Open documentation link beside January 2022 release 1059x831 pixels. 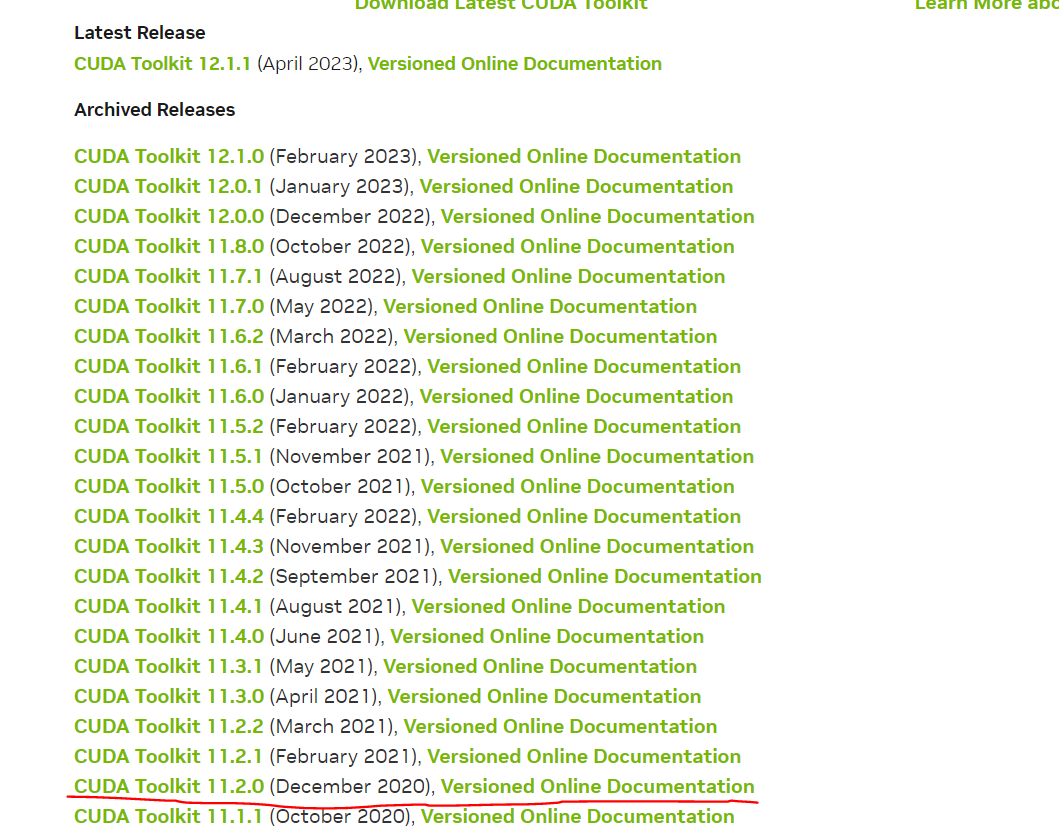(x=576, y=396)
